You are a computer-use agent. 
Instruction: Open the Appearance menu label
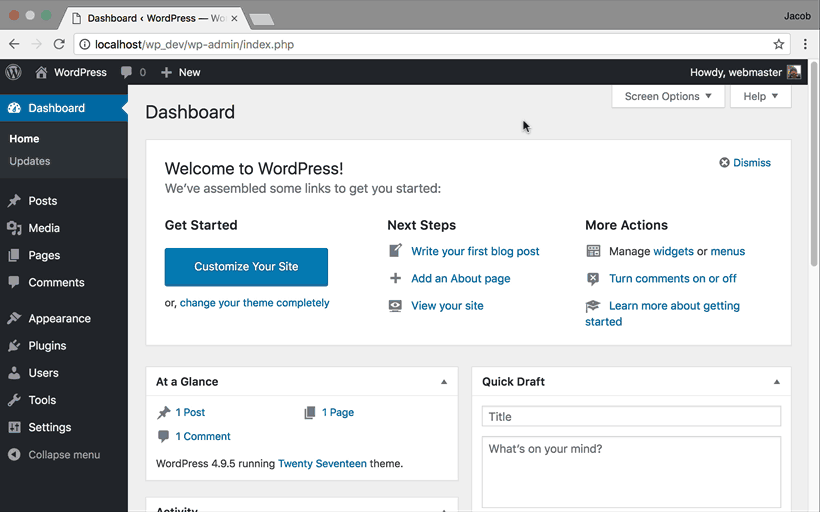pos(59,318)
